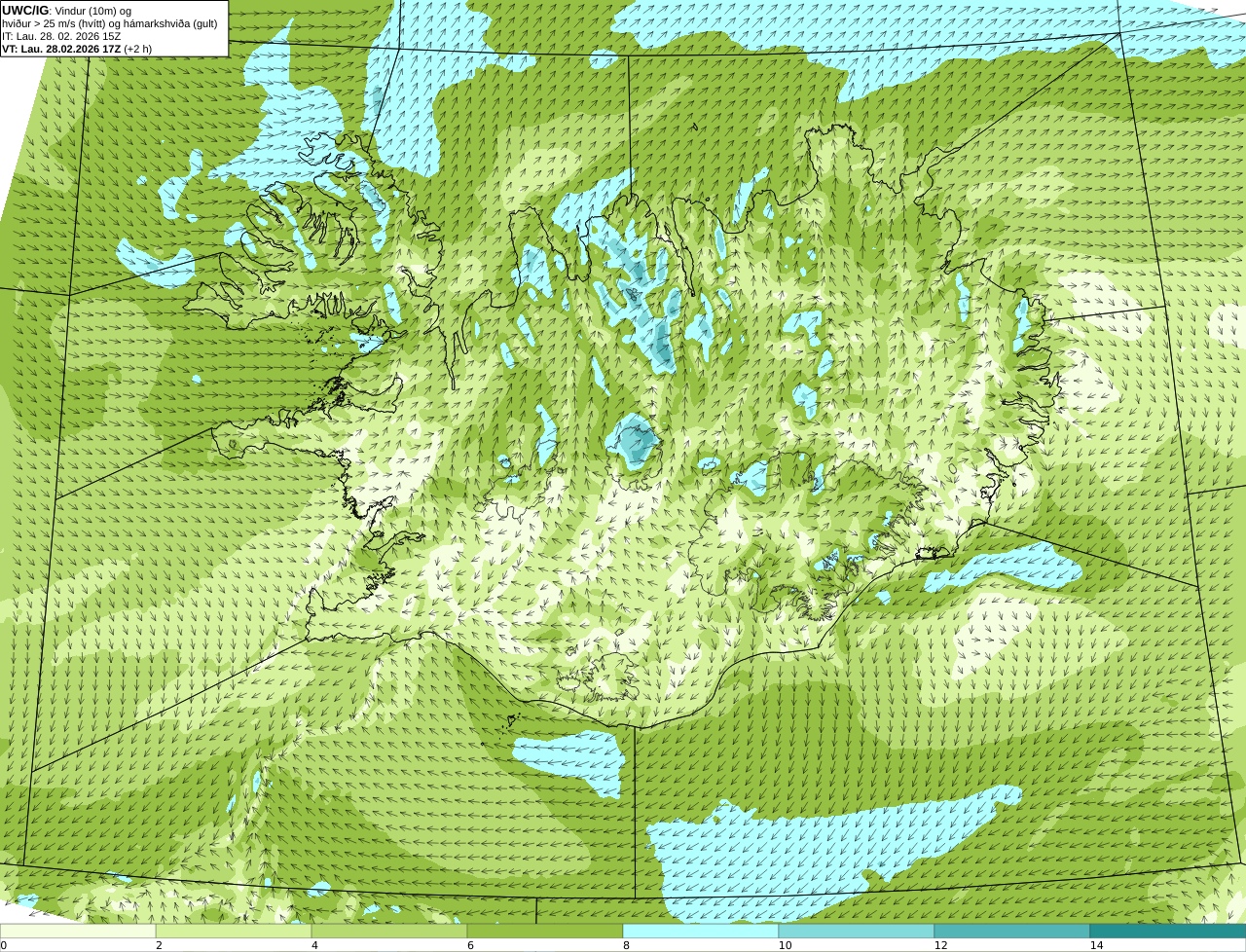The image size is (1246, 952).
Task: Click the darkest teal swatch above 14
Action: click(1168, 931)
